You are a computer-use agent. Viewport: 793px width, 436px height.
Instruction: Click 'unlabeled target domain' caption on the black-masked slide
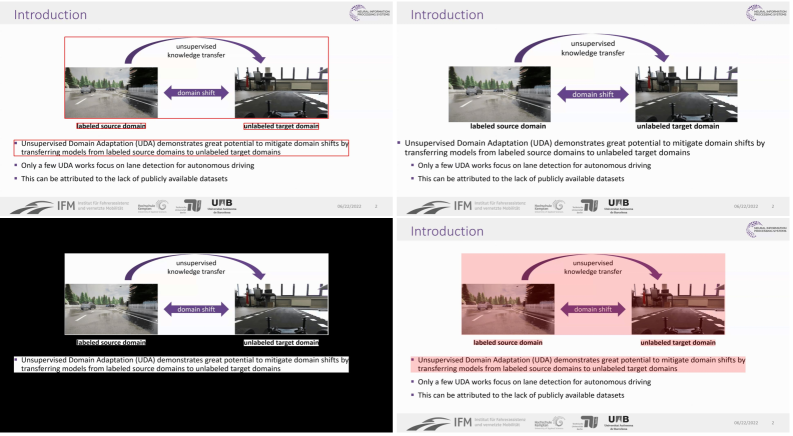(x=281, y=342)
